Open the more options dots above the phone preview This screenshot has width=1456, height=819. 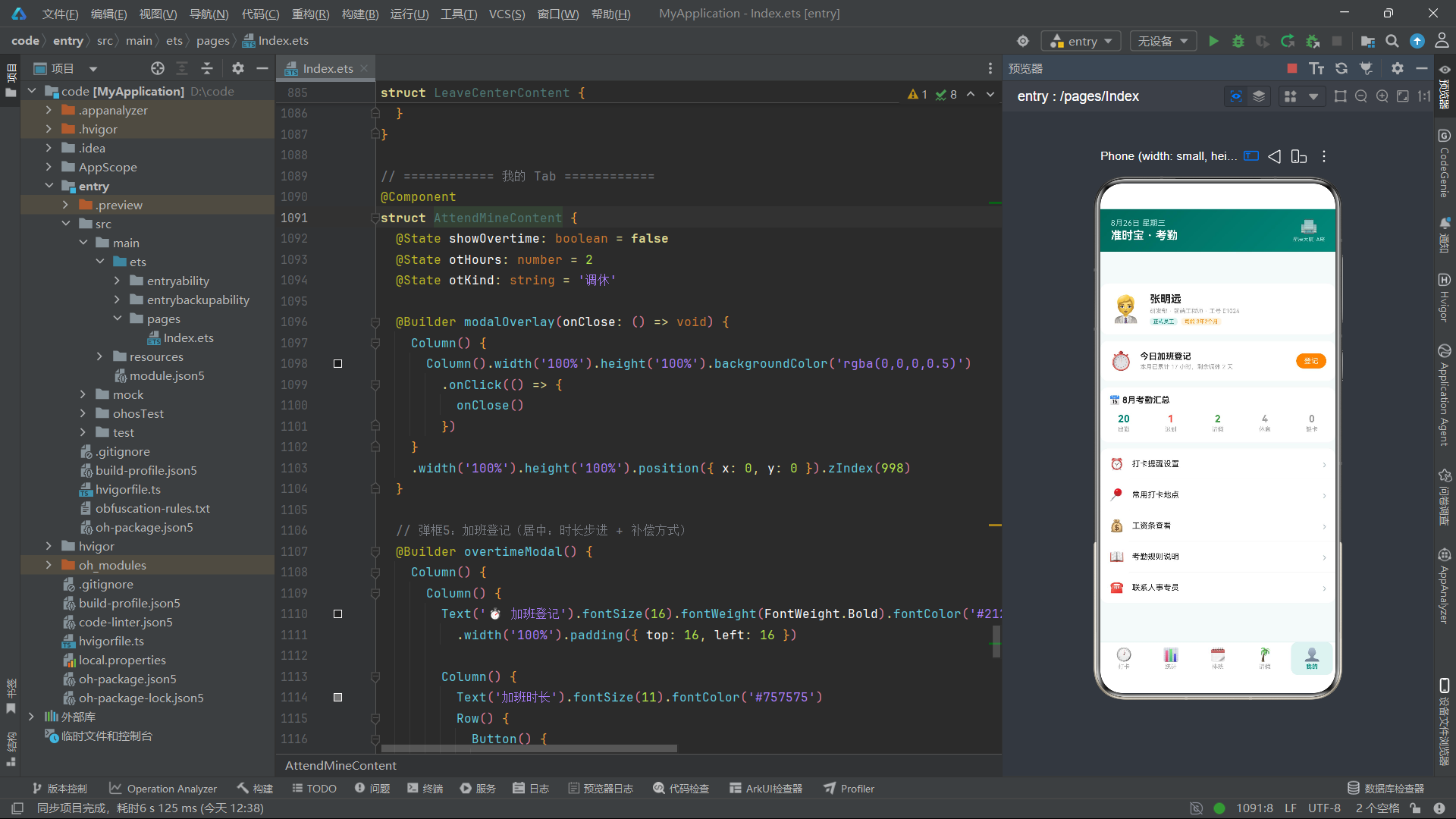click(1324, 156)
